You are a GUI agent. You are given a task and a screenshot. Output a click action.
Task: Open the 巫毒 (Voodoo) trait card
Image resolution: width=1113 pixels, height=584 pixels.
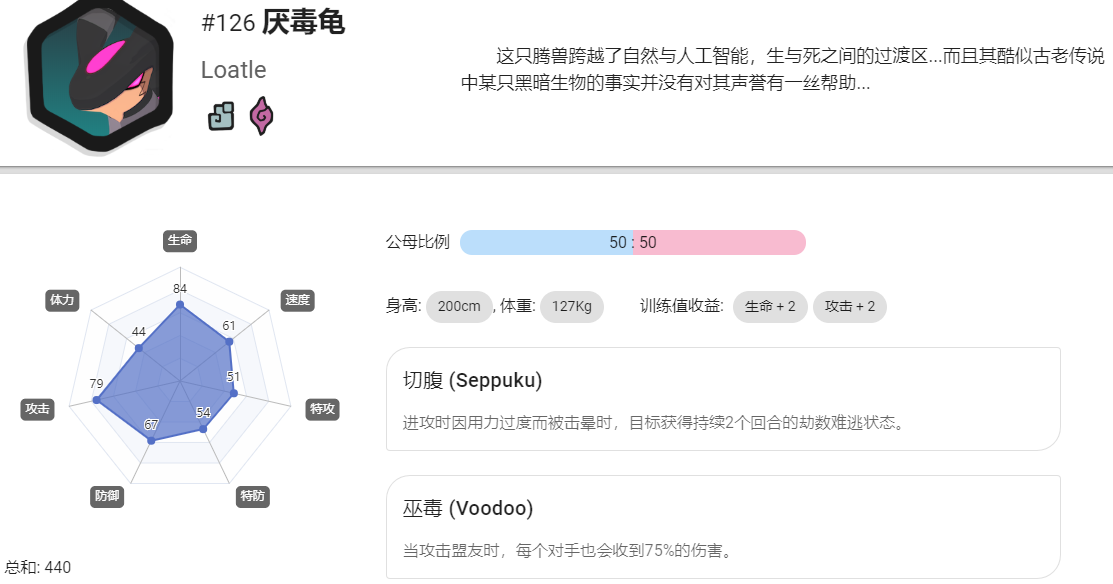point(723,527)
